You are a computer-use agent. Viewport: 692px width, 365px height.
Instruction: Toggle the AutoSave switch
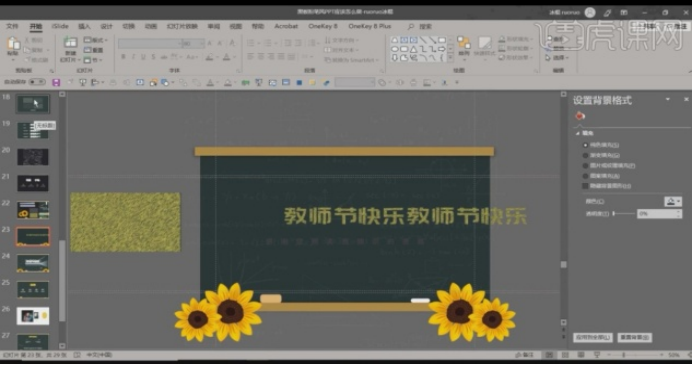click(x=37, y=82)
